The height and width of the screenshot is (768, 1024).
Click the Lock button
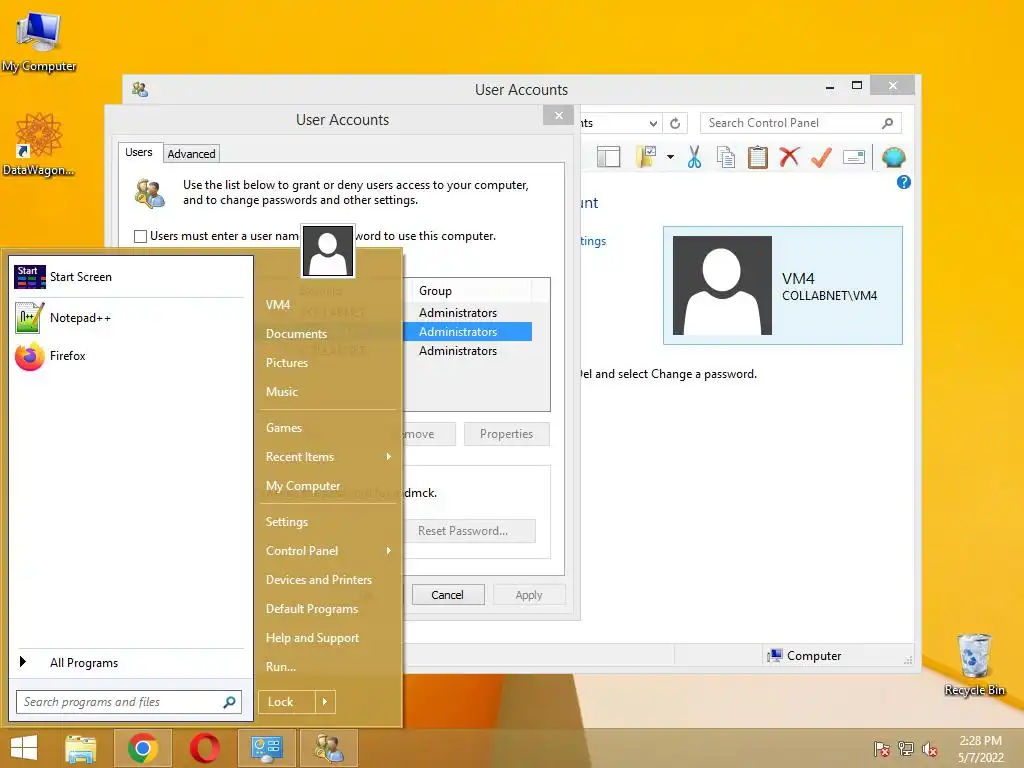(x=287, y=702)
